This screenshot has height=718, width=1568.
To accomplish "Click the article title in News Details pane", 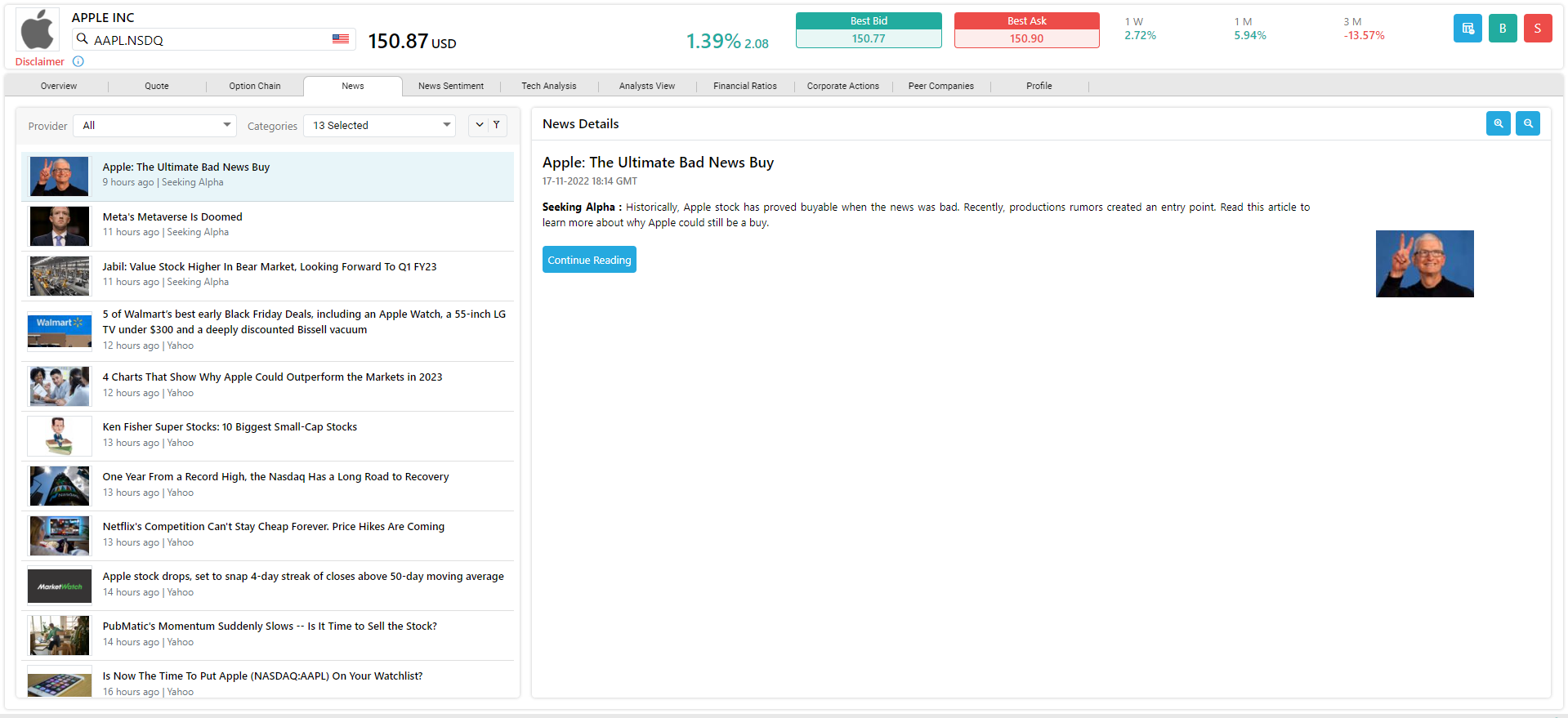I will (x=658, y=163).
